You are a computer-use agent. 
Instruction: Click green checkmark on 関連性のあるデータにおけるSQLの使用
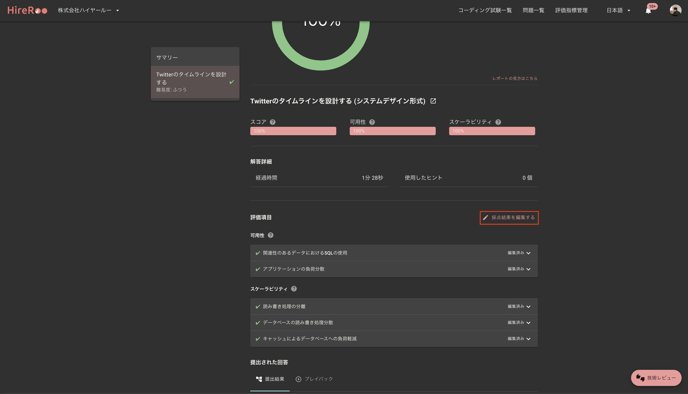pyautogui.click(x=258, y=253)
